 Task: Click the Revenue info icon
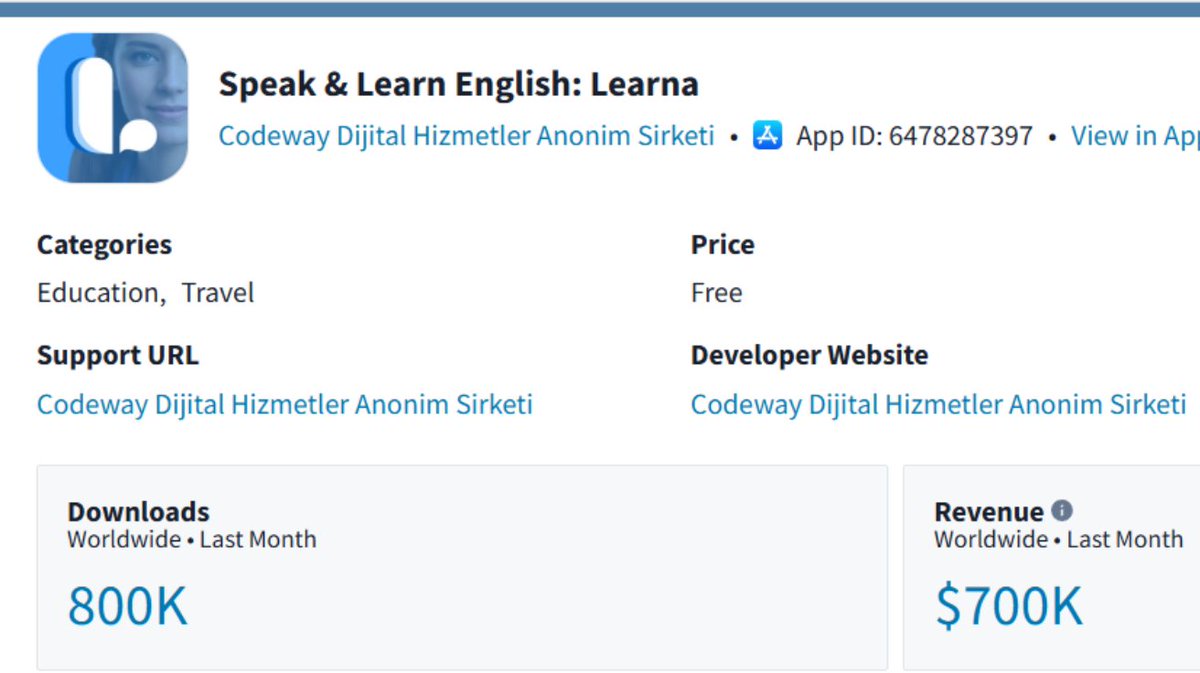pos(1062,511)
